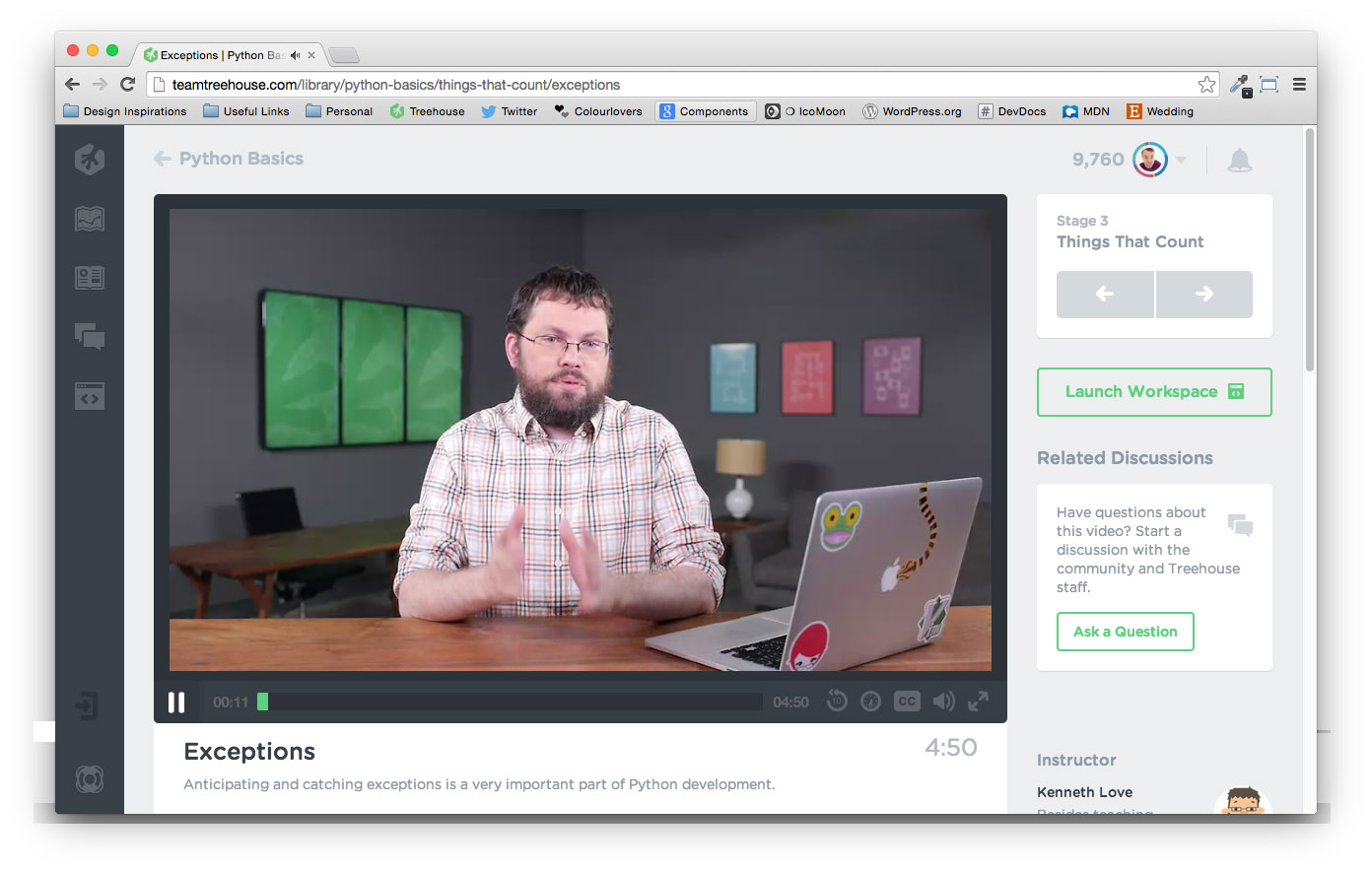This screenshot has height=872, width=1372.
Task: Open the Chrome hamburger menu
Action: point(1299,85)
